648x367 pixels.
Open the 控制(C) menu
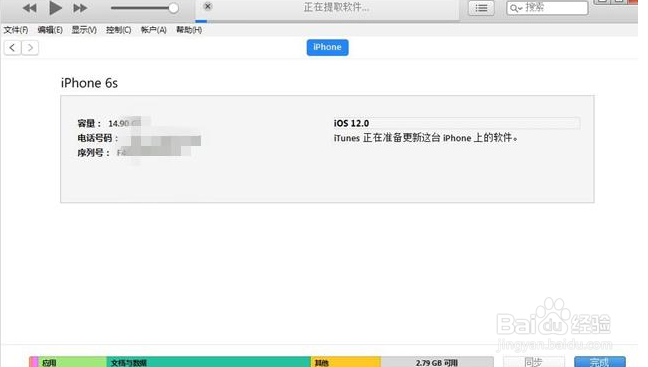pyautogui.click(x=119, y=30)
